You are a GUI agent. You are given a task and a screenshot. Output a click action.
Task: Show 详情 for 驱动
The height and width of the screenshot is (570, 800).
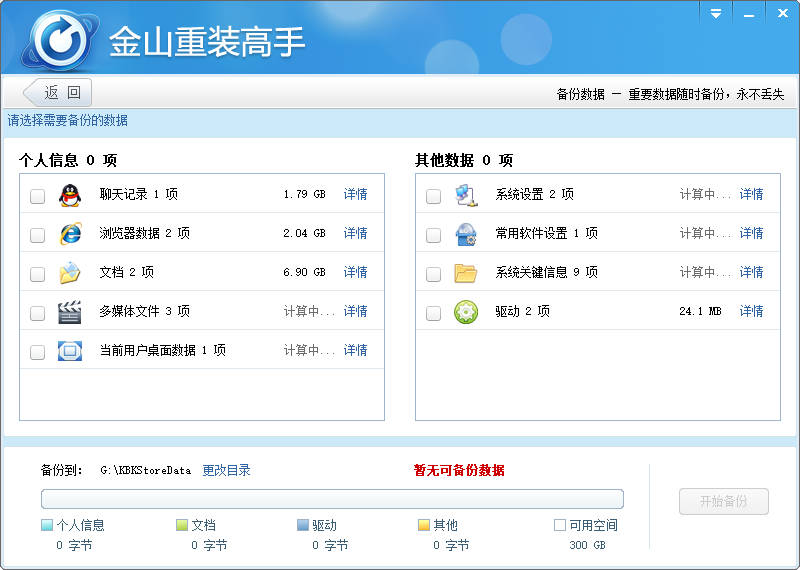pos(752,311)
